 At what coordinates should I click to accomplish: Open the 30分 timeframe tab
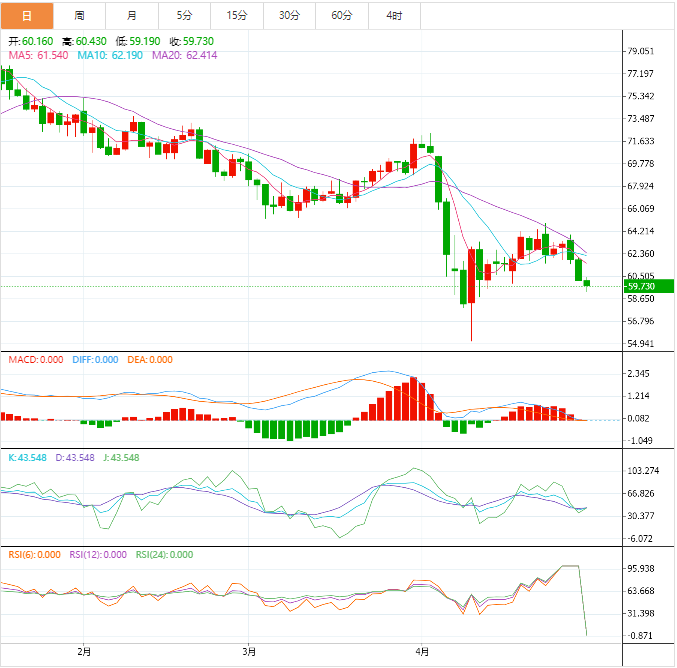(289, 16)
